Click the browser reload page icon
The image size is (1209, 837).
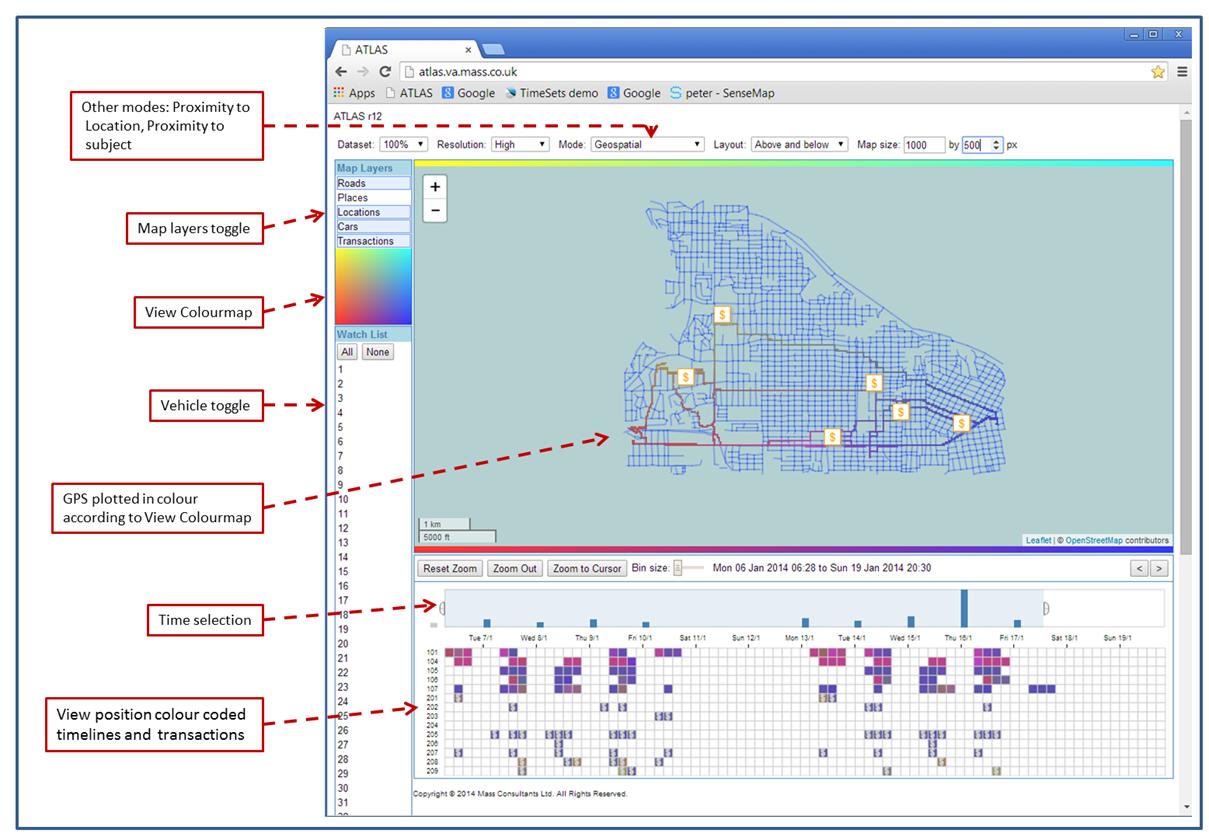[385, 72]
